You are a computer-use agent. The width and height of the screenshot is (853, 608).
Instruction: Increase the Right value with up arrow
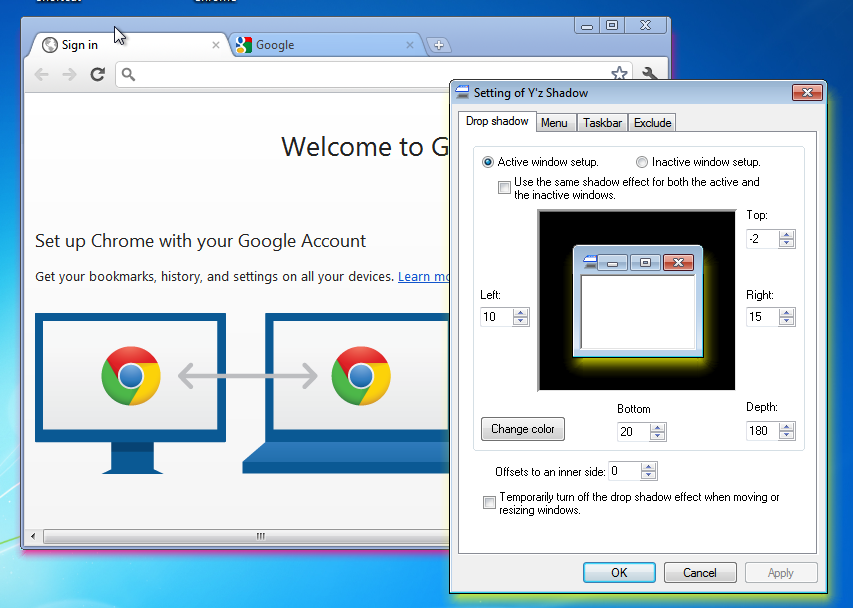[787, 313]
